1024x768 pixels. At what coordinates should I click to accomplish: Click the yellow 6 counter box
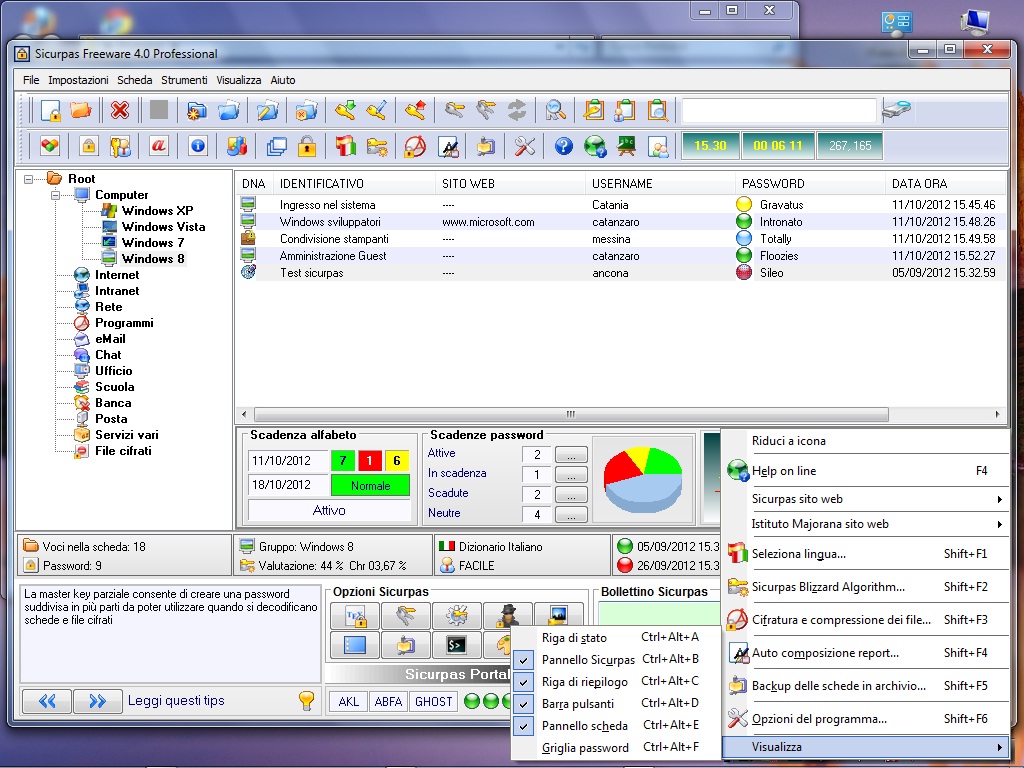coord(396,460)
